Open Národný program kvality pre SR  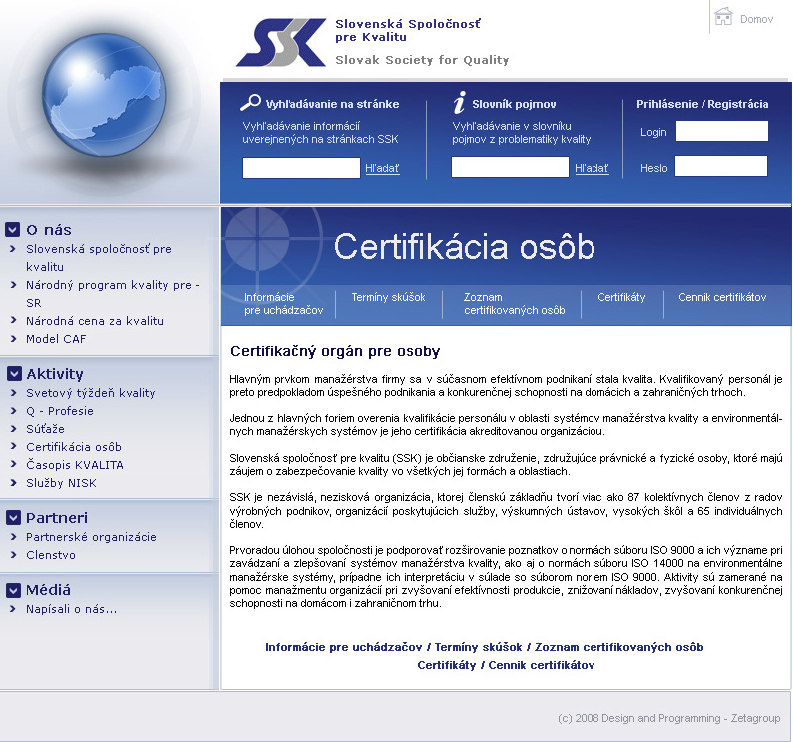click(x=112, y=293)
